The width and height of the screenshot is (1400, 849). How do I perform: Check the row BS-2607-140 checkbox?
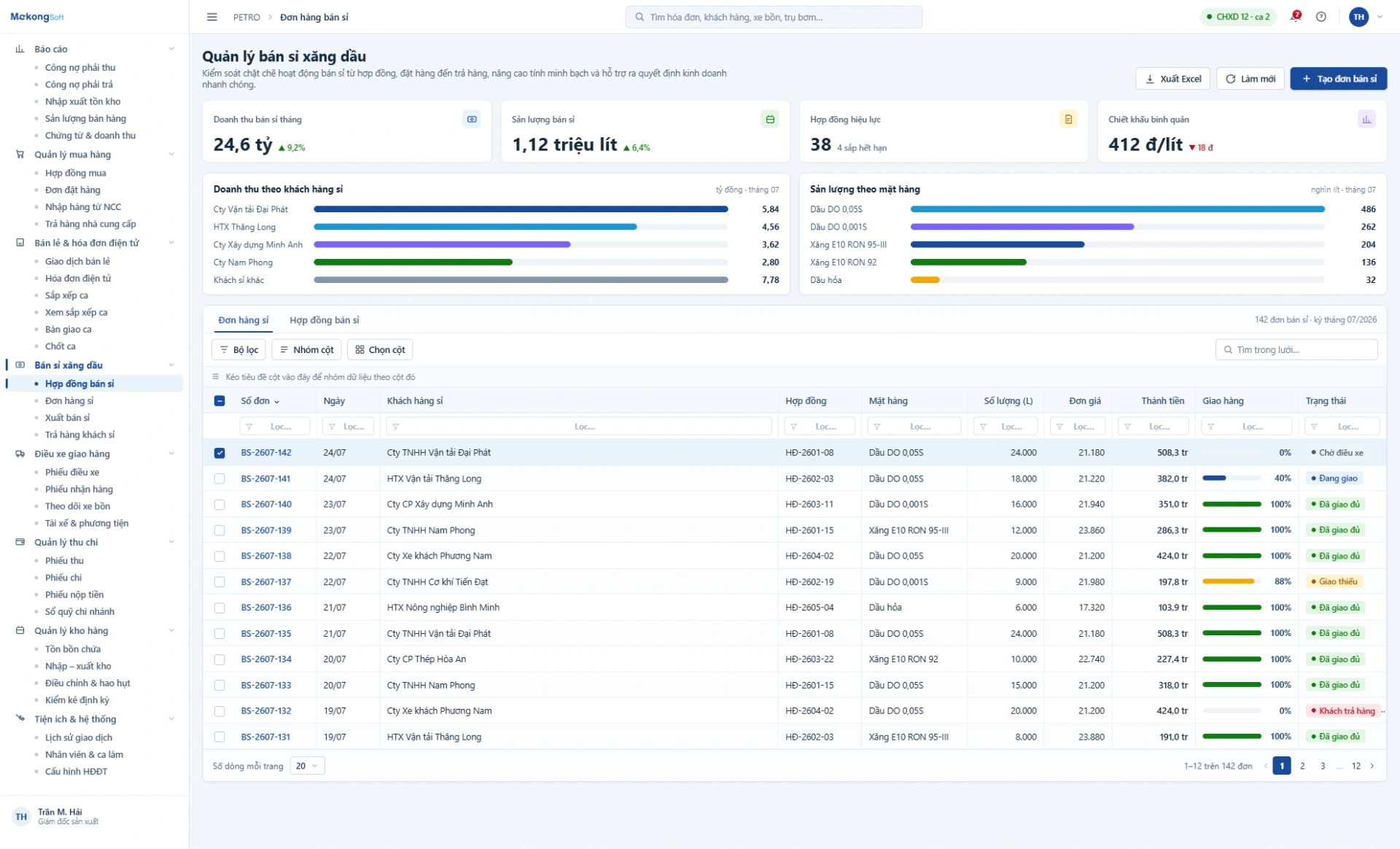[219, 504]
